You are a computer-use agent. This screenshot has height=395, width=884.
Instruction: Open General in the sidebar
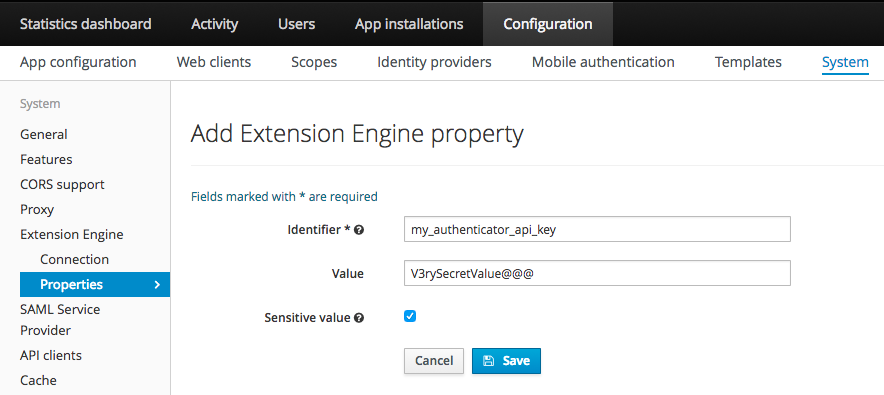coord(44,135)
